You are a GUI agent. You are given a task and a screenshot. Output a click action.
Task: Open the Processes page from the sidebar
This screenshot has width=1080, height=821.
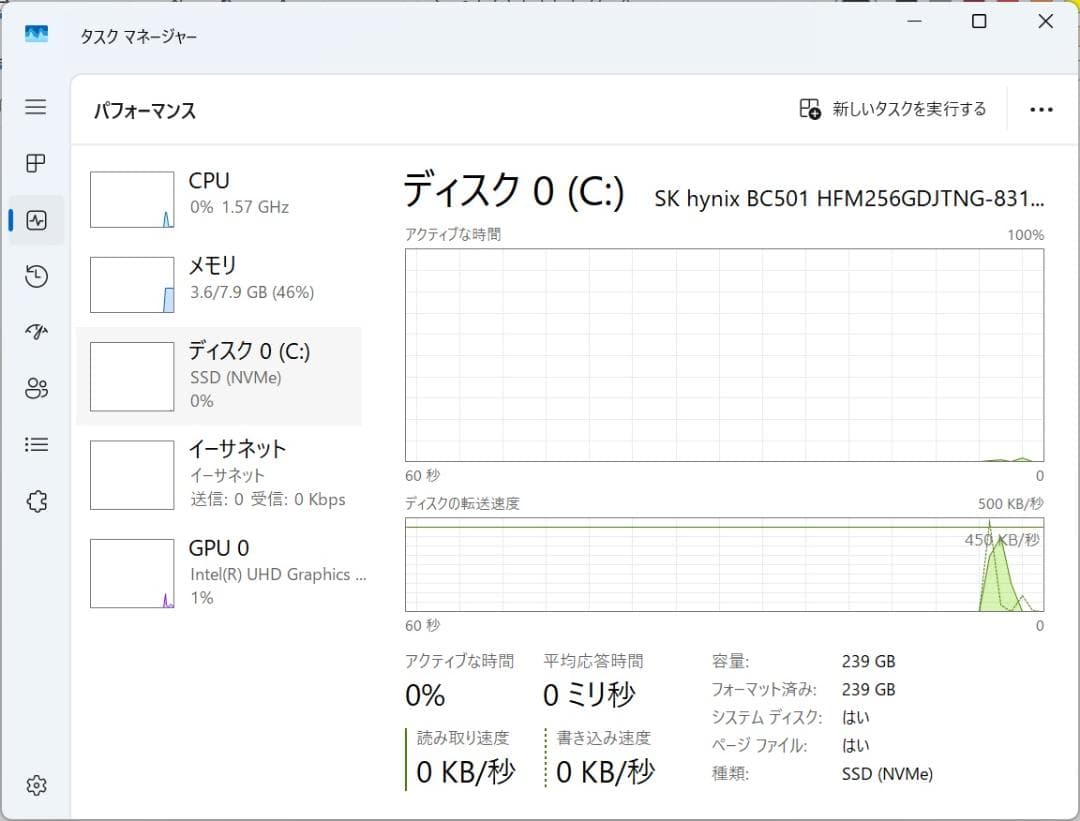[x=36, y=164]
